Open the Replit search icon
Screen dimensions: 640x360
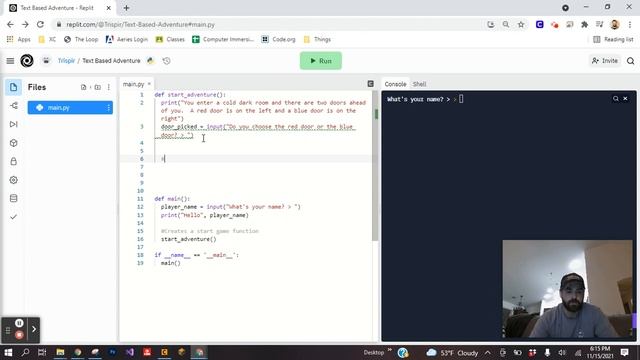(631, 61)
